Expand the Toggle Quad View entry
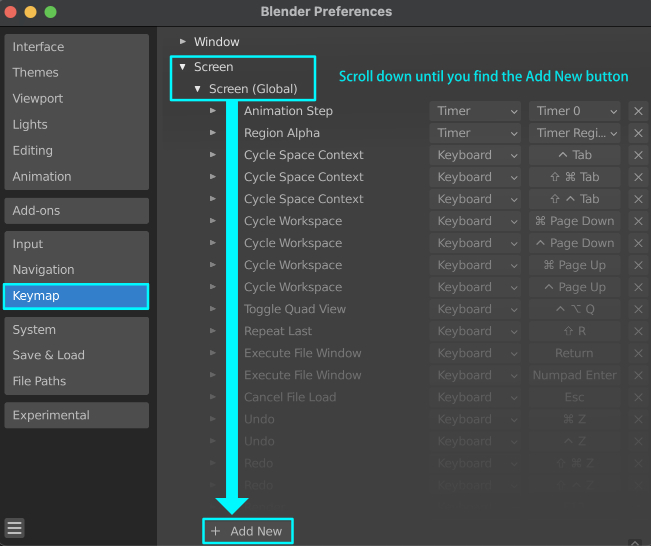 click(213, 309)
